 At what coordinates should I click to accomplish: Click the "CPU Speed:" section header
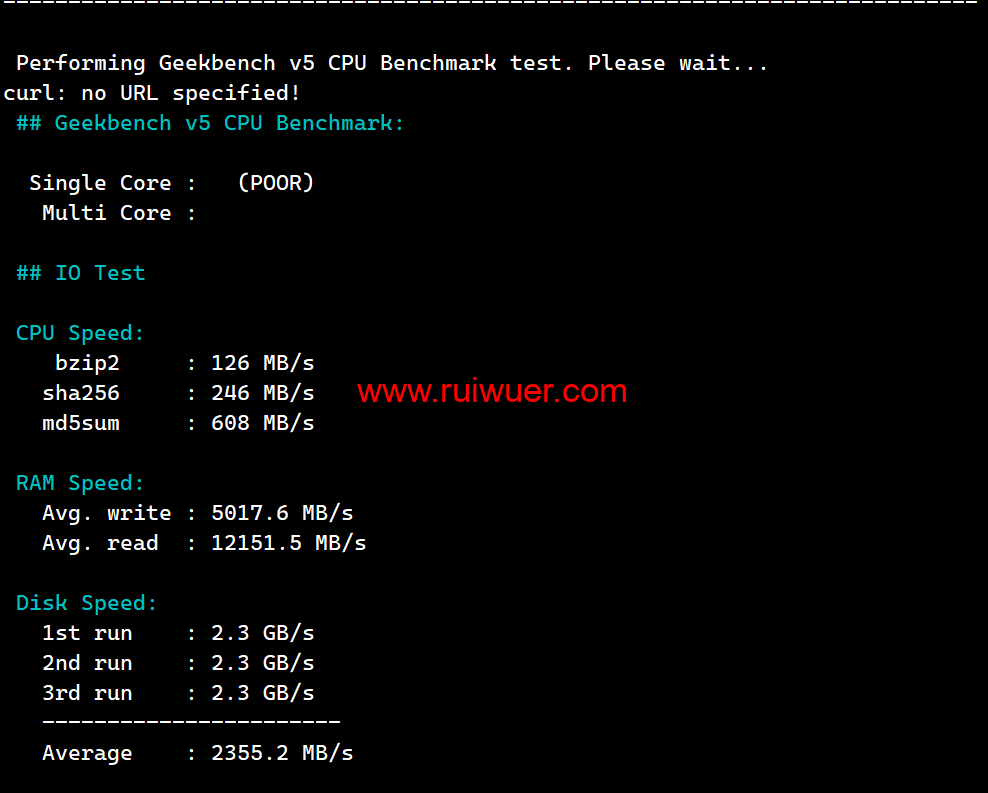click(80, 333)
